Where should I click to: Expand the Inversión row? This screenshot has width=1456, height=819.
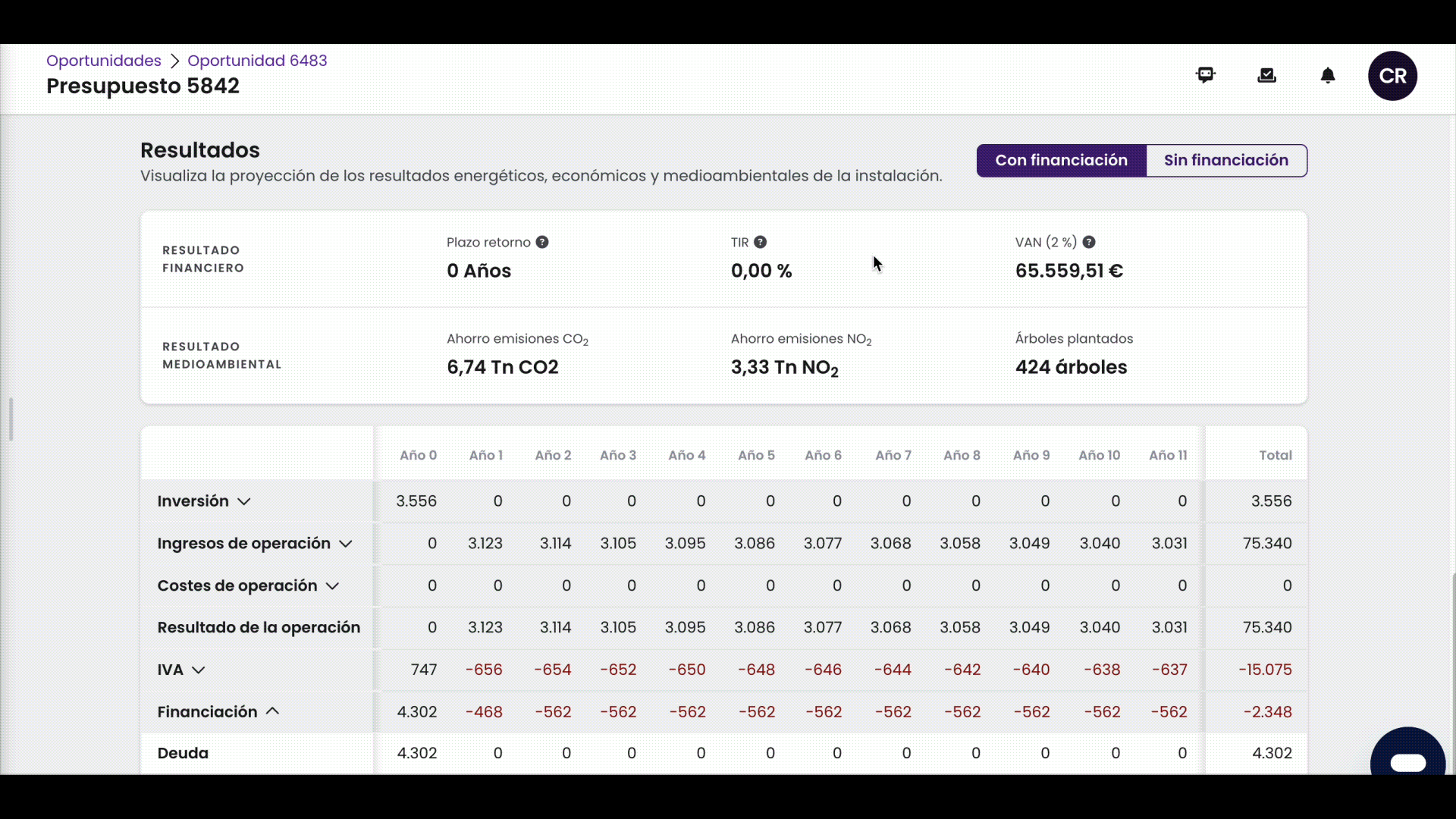click(243, 501)
